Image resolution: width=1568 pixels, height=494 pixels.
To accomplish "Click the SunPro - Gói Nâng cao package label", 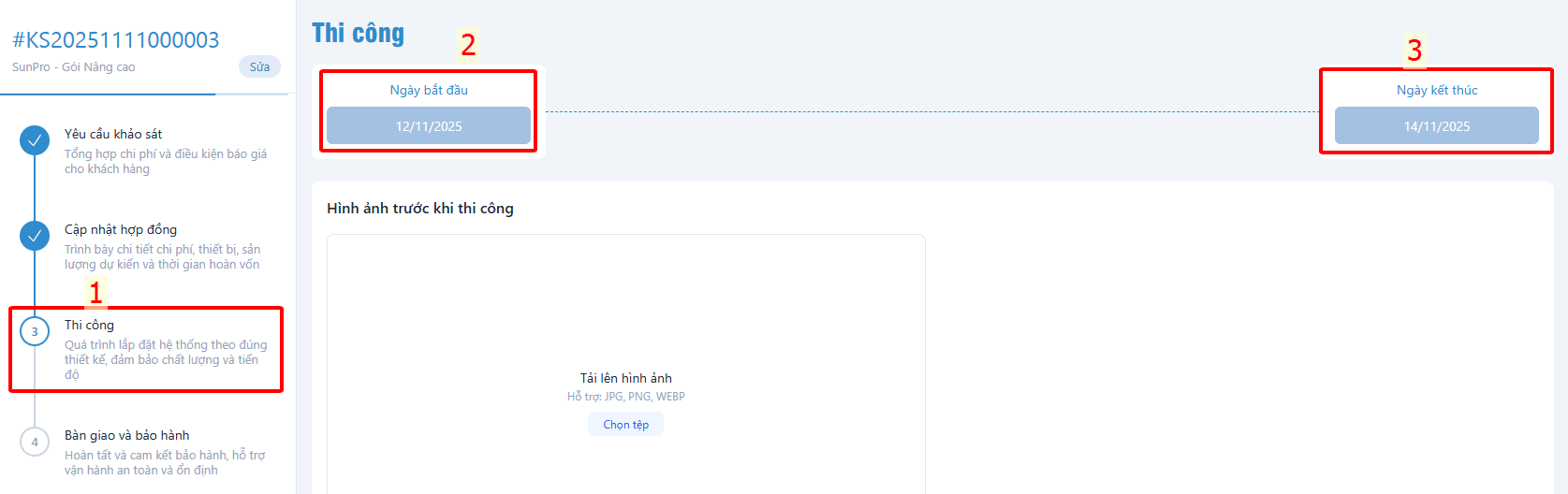I will pyautogui.click(x=73, y=67).
